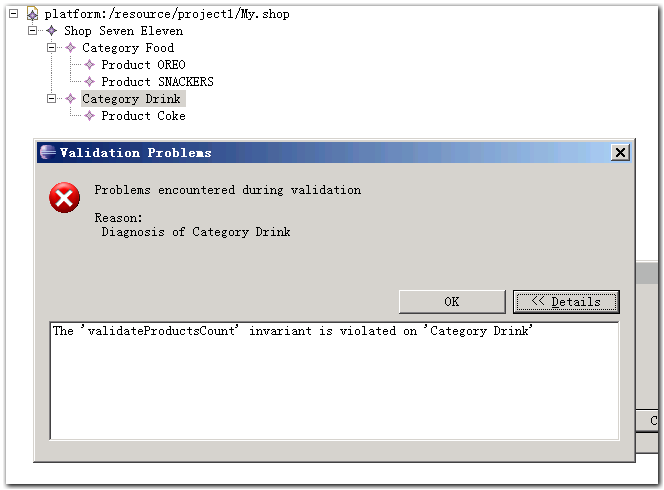This screenshot has width=664, height=490.
Task: Close the Validation Problems dialog
Action: coord(620,152)
